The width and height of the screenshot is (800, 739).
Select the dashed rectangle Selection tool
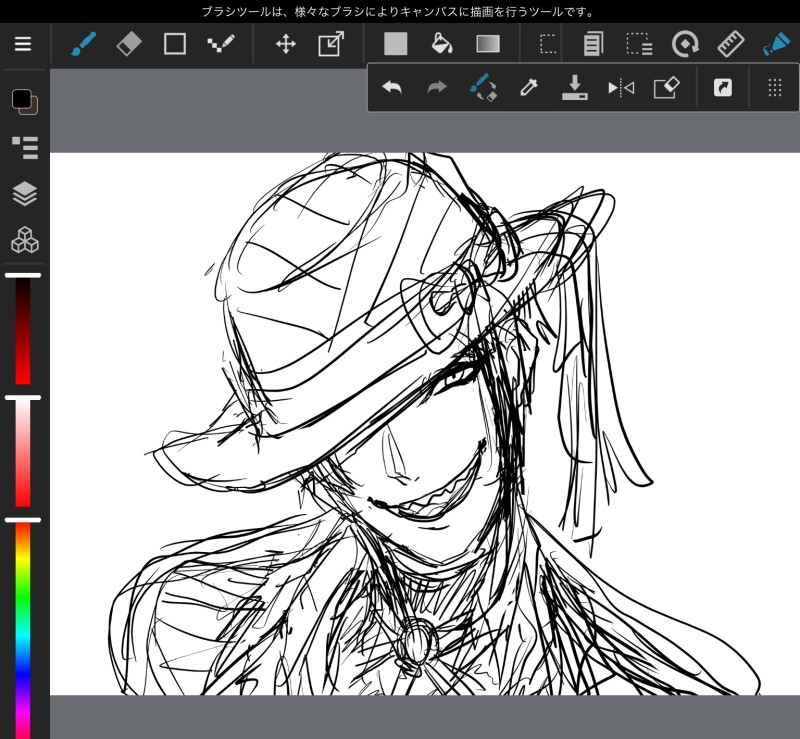(548, 44)
